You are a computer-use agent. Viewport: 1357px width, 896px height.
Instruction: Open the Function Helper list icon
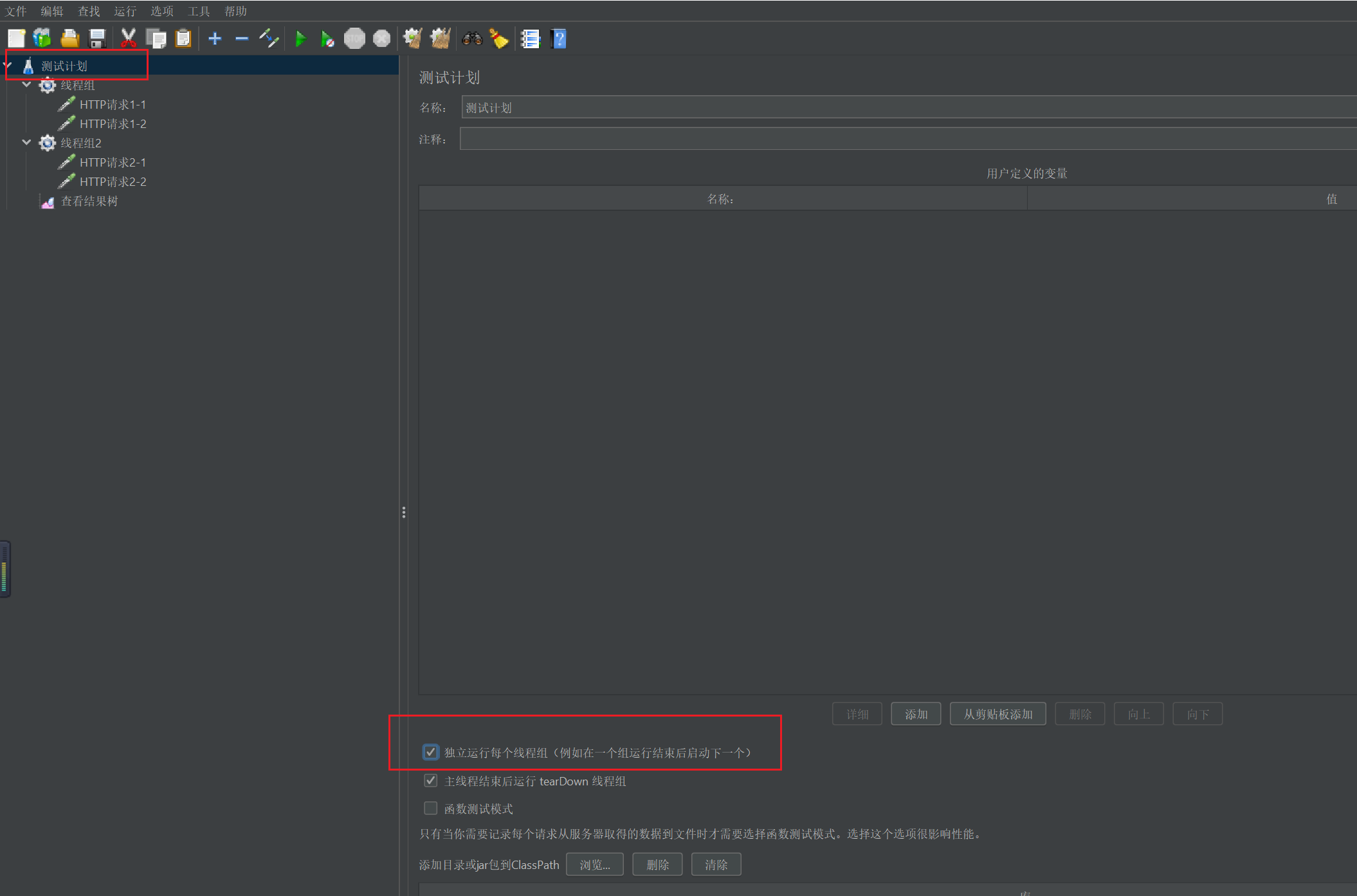(531, 39)
